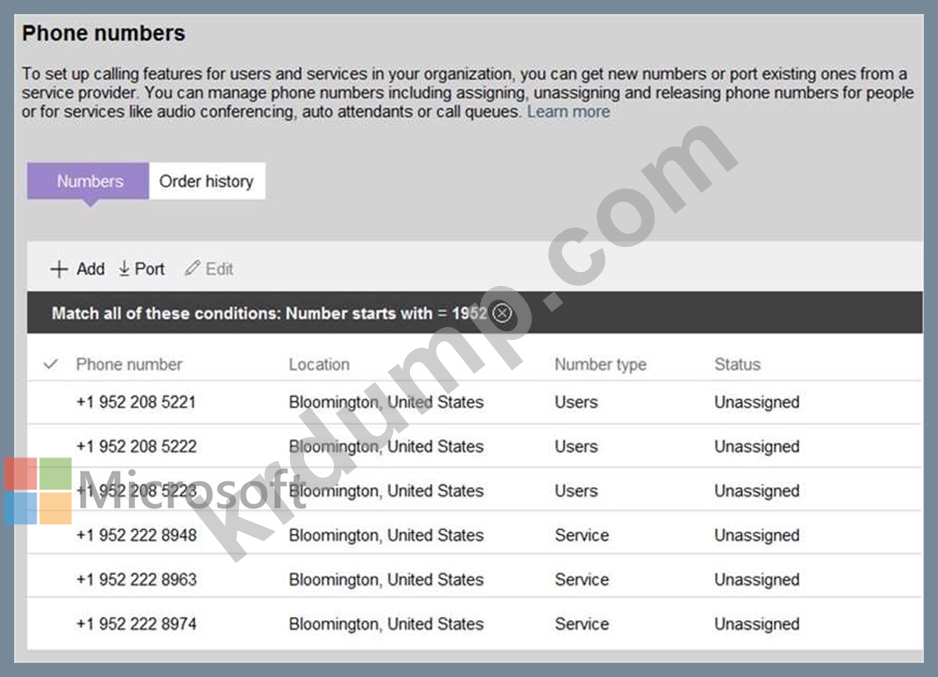Image resolution: width=938 pixels, height=677 pixels.
Task: Click the Port download arrow icon
Action: [125, 269]
